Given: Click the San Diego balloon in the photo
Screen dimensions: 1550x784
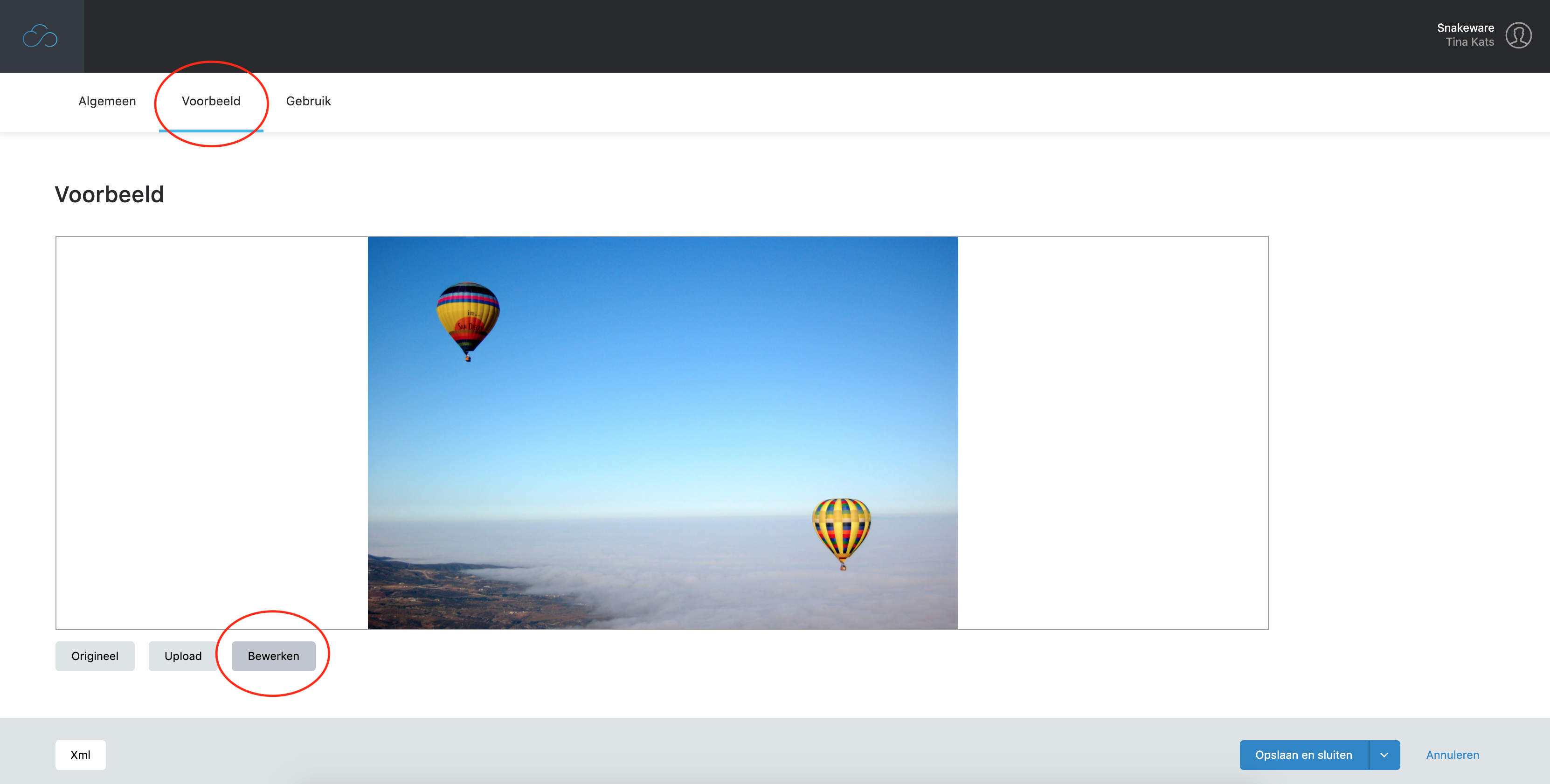Looking at the screenshot, I should (x=468, y=321).
